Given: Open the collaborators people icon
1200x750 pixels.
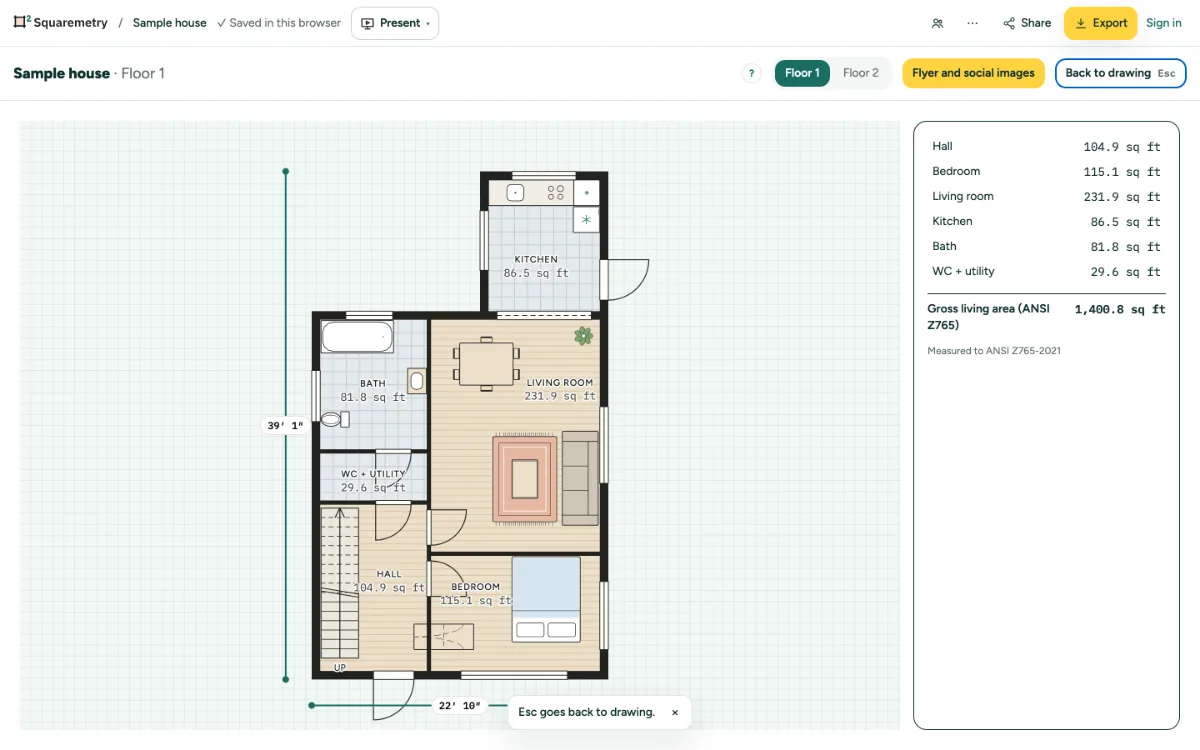Looking at the screenshot, I should (x=937, y=23).
